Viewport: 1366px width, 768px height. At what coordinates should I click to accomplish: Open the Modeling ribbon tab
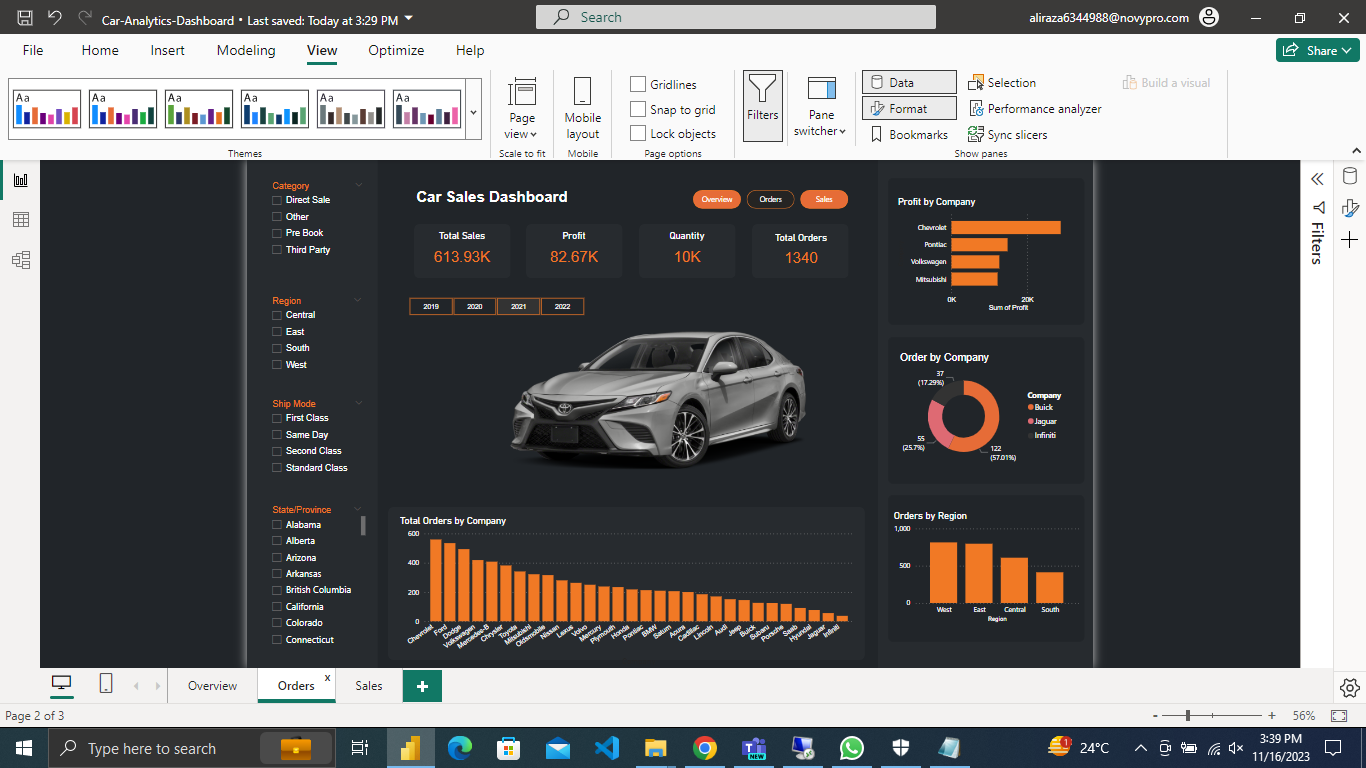[x=245, y=50]
